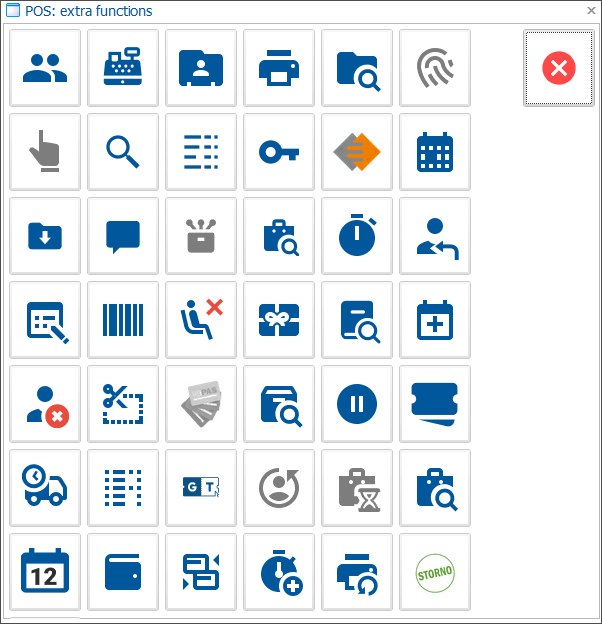The height and width of the screenshot is (624, 602).
Task: Click the blue key icon
Action: click(279, 152)
